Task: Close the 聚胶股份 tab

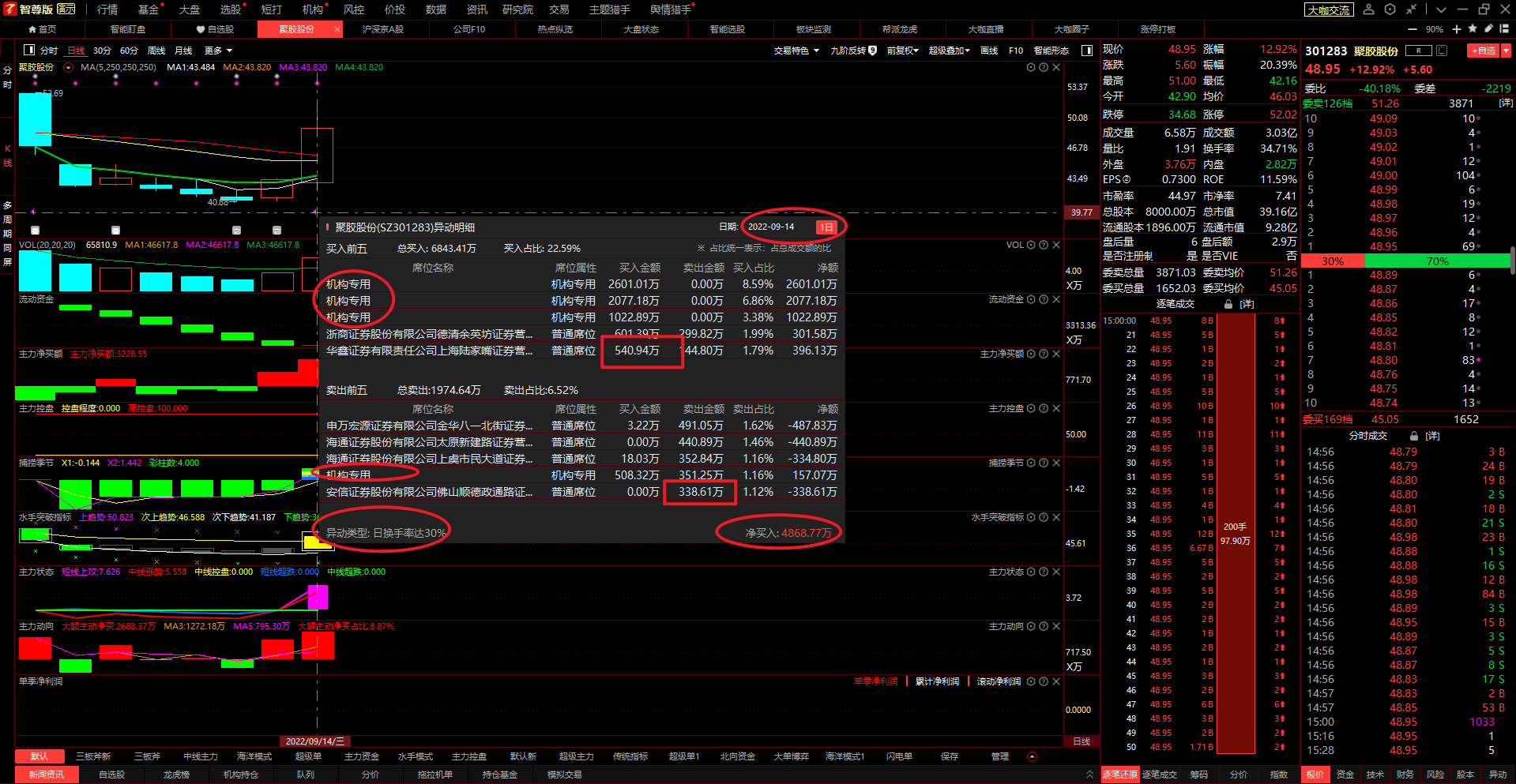Action: tap(337, 29)
